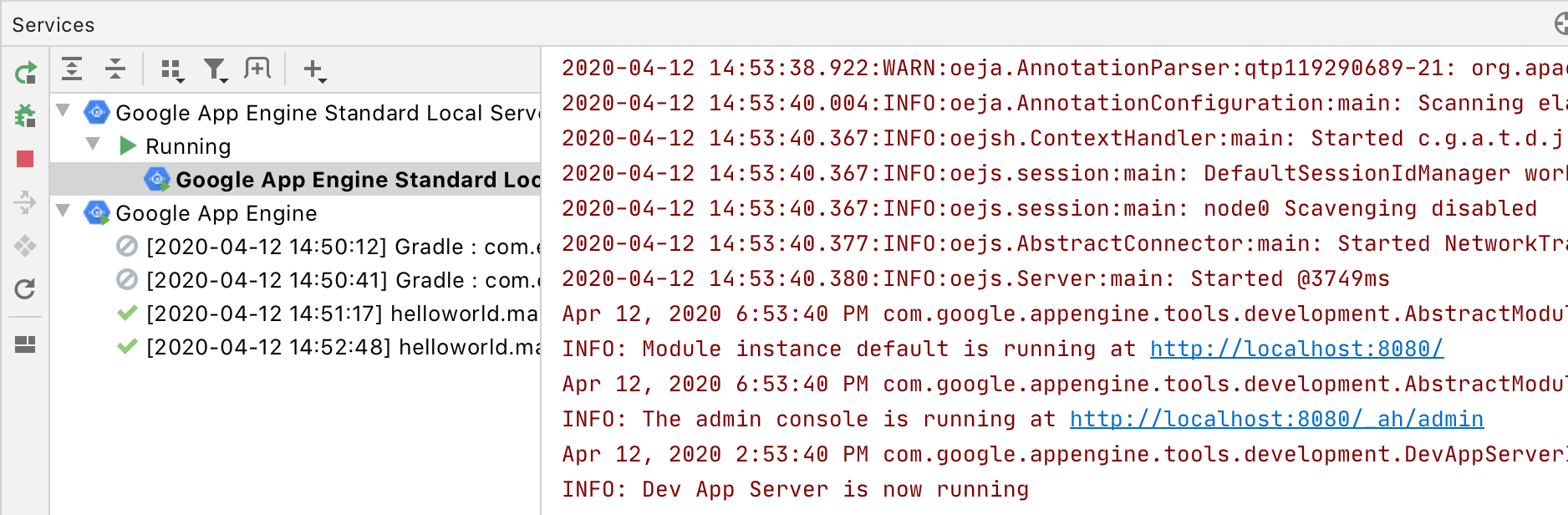
Task: Open the localhost:8080 link
Action: (x=1295, y=349)
